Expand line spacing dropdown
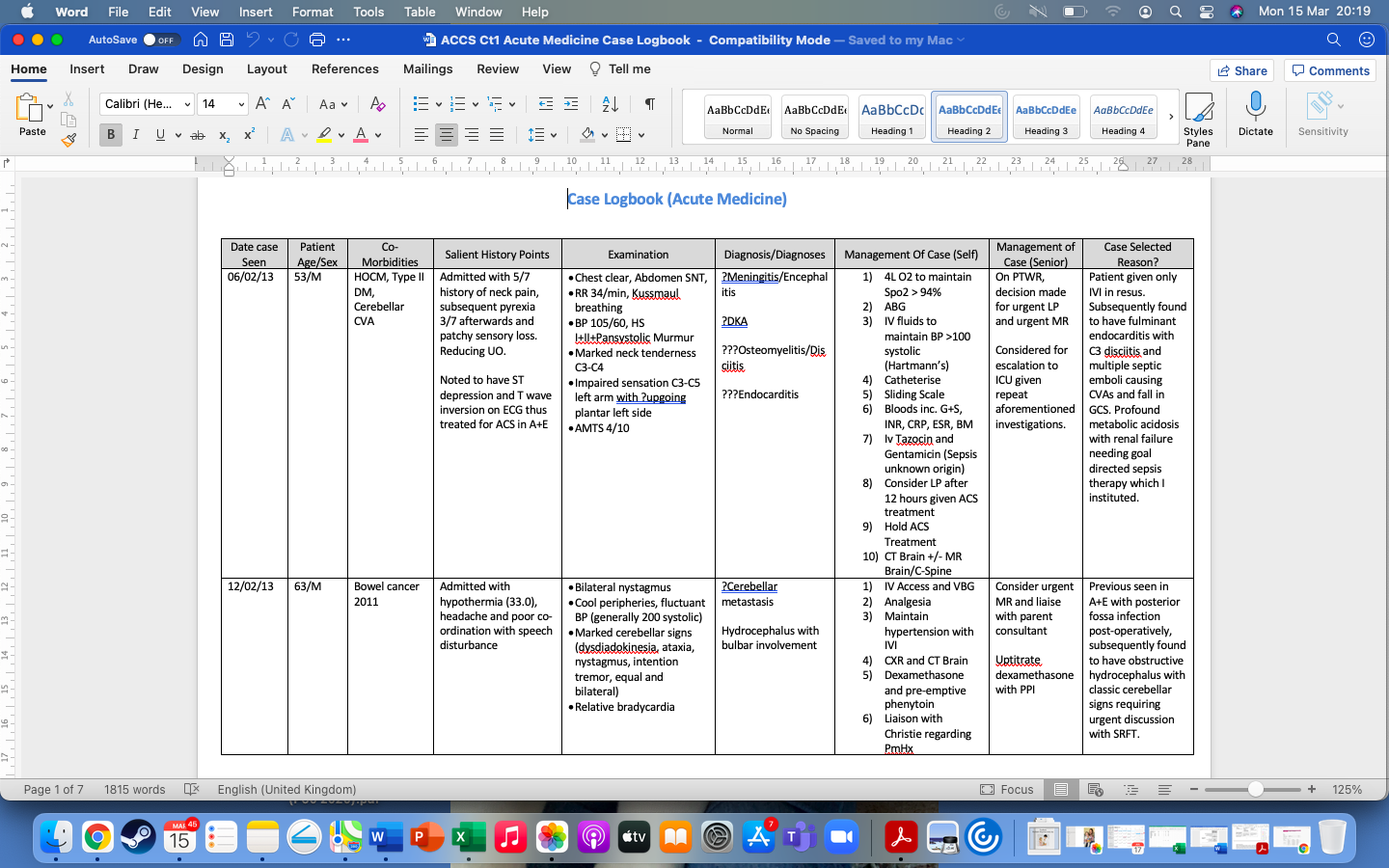The width and height of the screenshot is (1389, 868). [x=554, y=135]
